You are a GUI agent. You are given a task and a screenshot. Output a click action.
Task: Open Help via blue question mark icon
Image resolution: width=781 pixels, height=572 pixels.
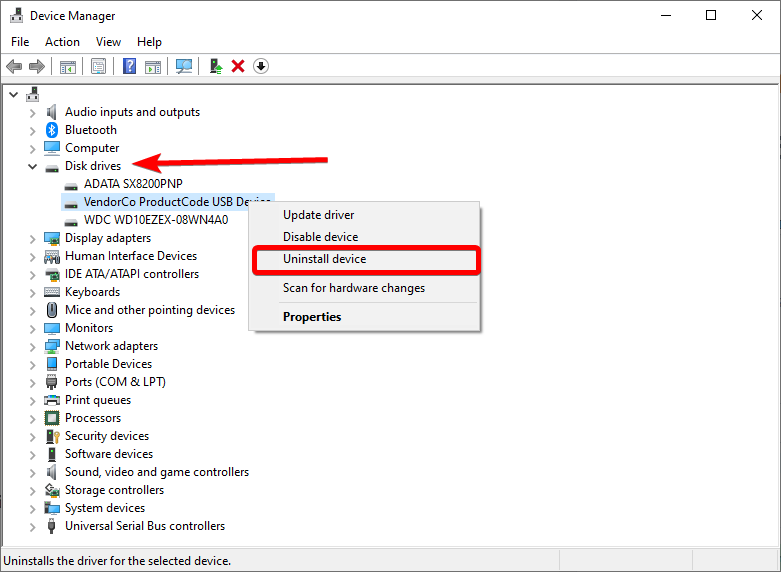tap(130, 66)
